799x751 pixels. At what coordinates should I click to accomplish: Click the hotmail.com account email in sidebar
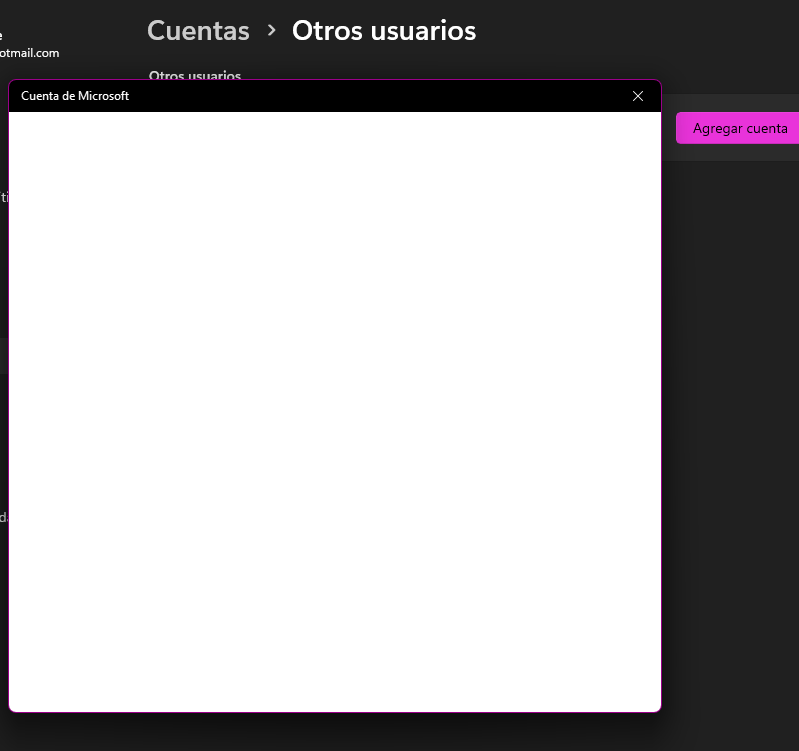pyautogui.click(x=30, y=53)
